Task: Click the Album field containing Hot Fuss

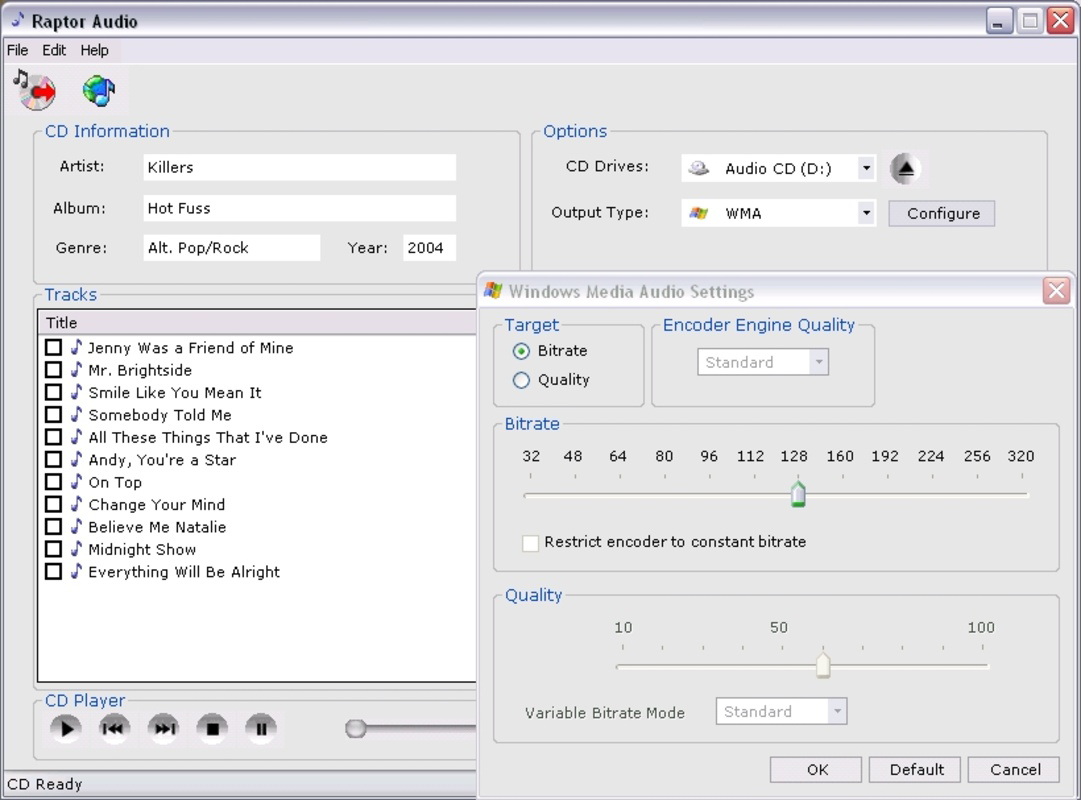Action: [299, 208]
